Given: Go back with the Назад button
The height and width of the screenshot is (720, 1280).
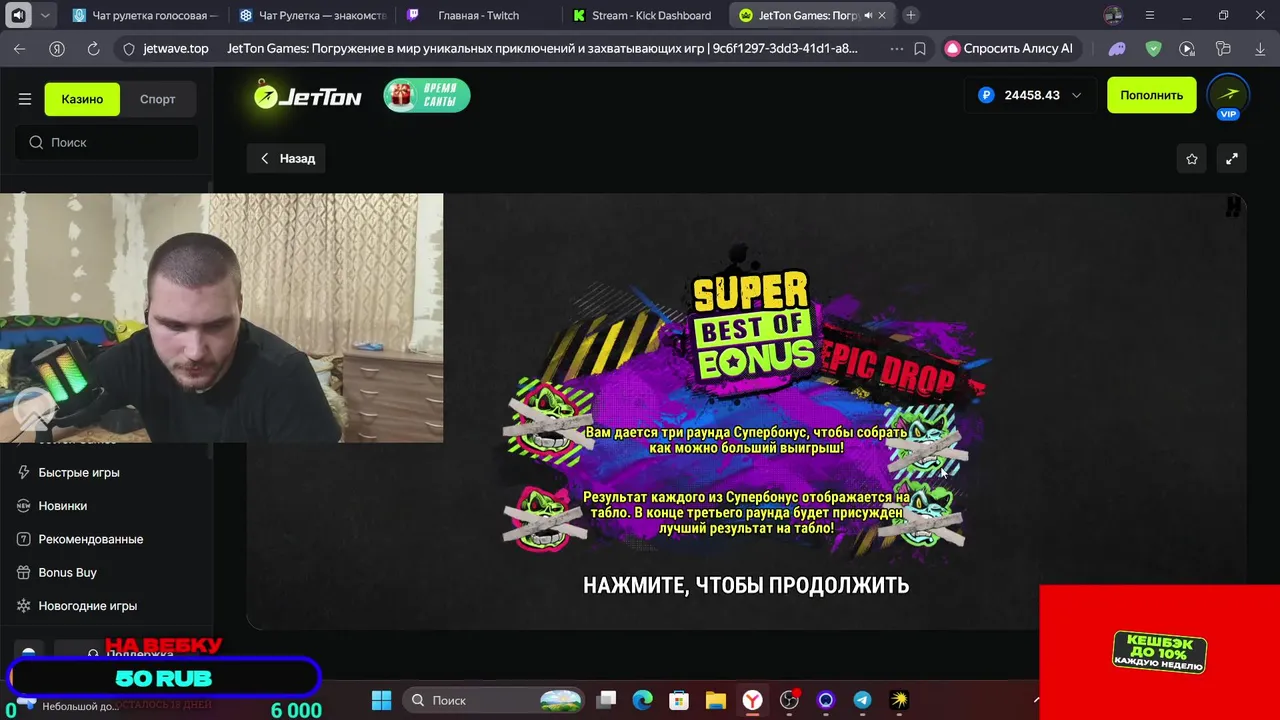Looking at the screenshot, I should pyautogui.click(x=287, y=158).
